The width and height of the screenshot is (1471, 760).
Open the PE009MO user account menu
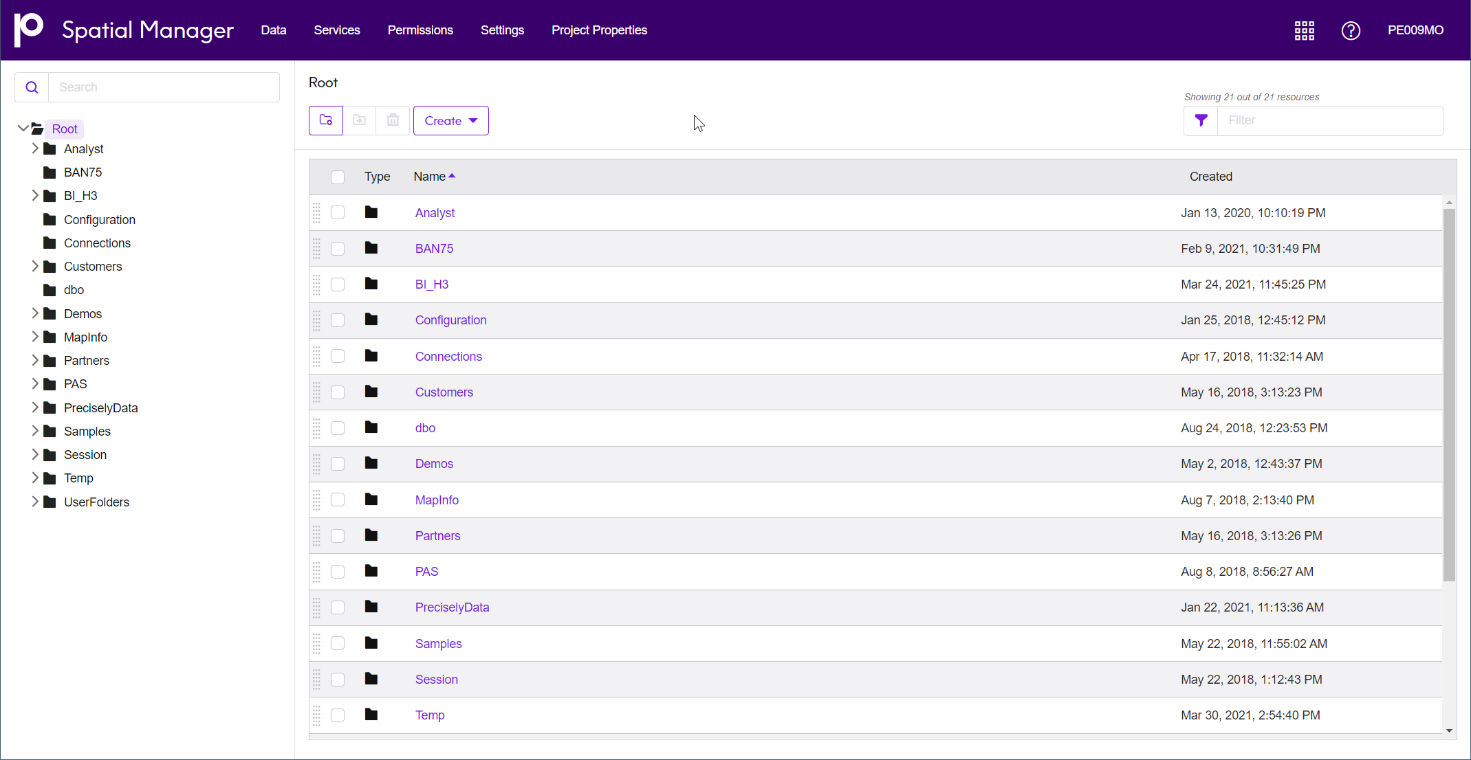(1415, 30)
